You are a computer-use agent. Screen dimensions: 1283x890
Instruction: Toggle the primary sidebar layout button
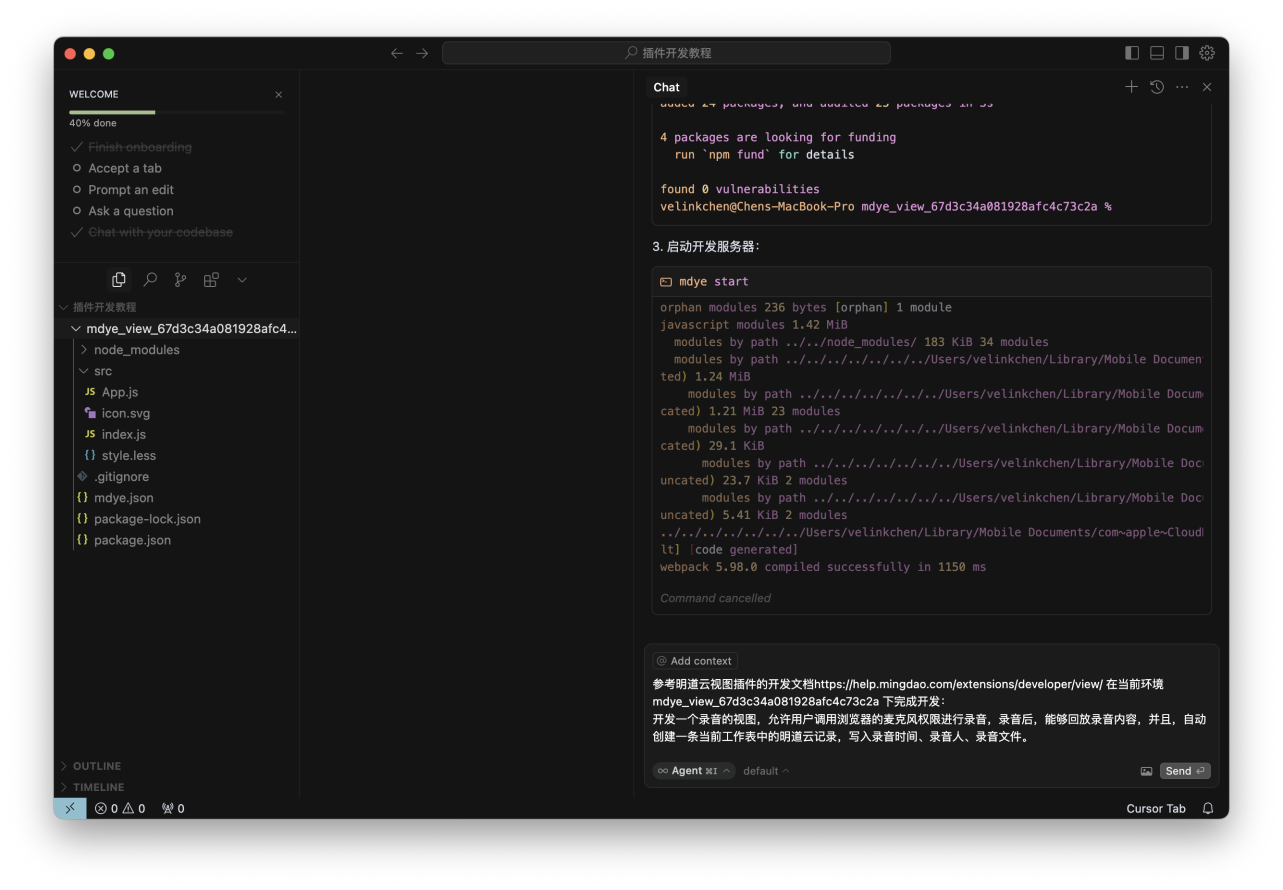point(1132,53)
